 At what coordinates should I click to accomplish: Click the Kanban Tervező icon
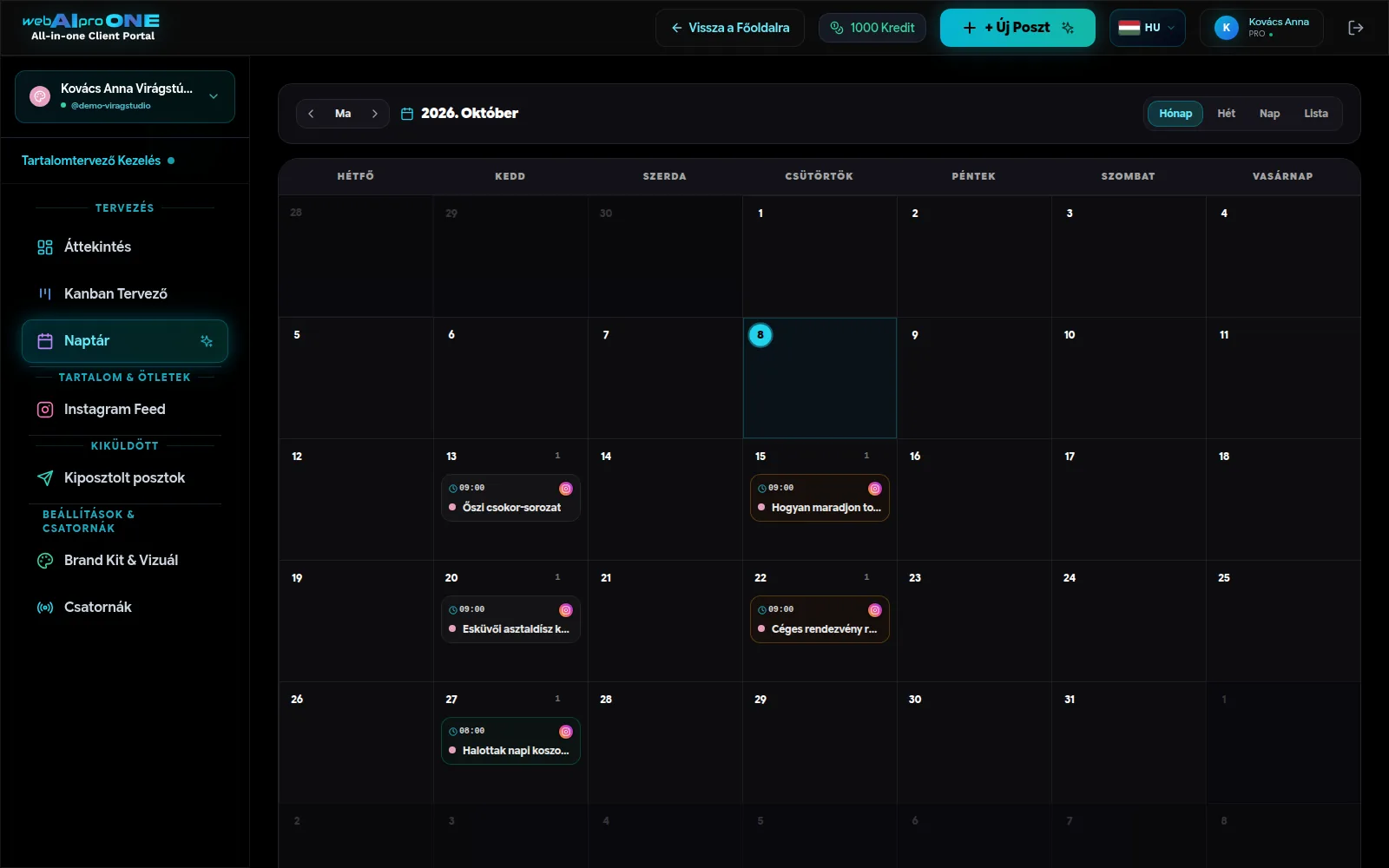pyautogui.click(x=45, y=294)
